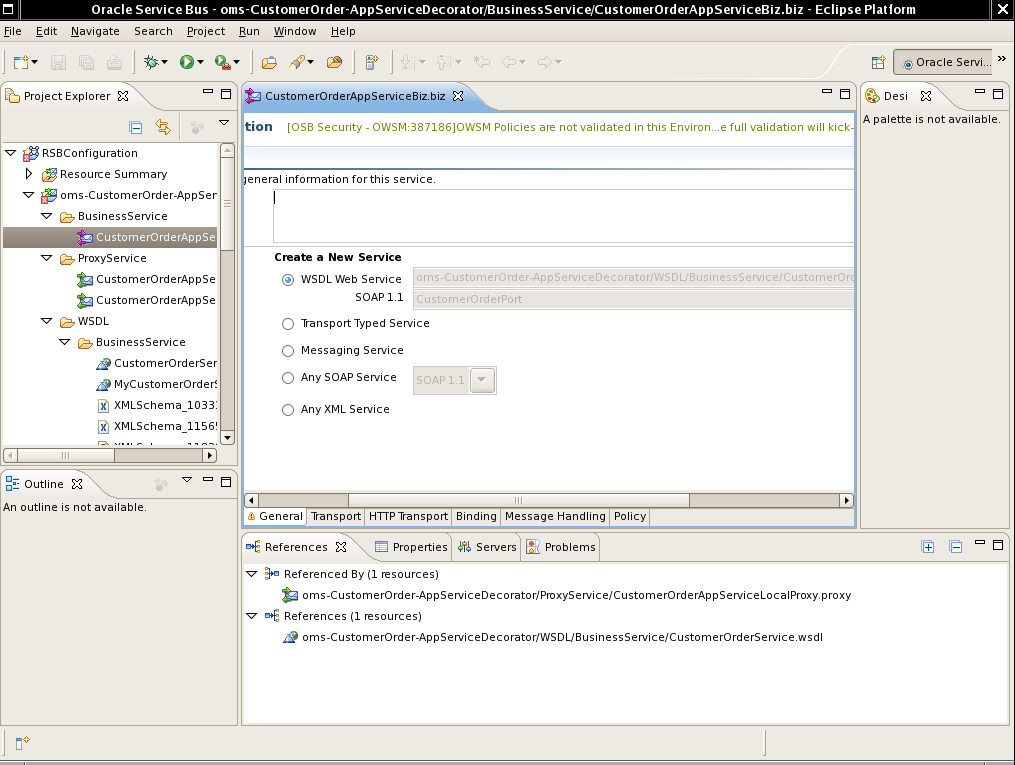Select WSDL Web Service radio button

288,280
